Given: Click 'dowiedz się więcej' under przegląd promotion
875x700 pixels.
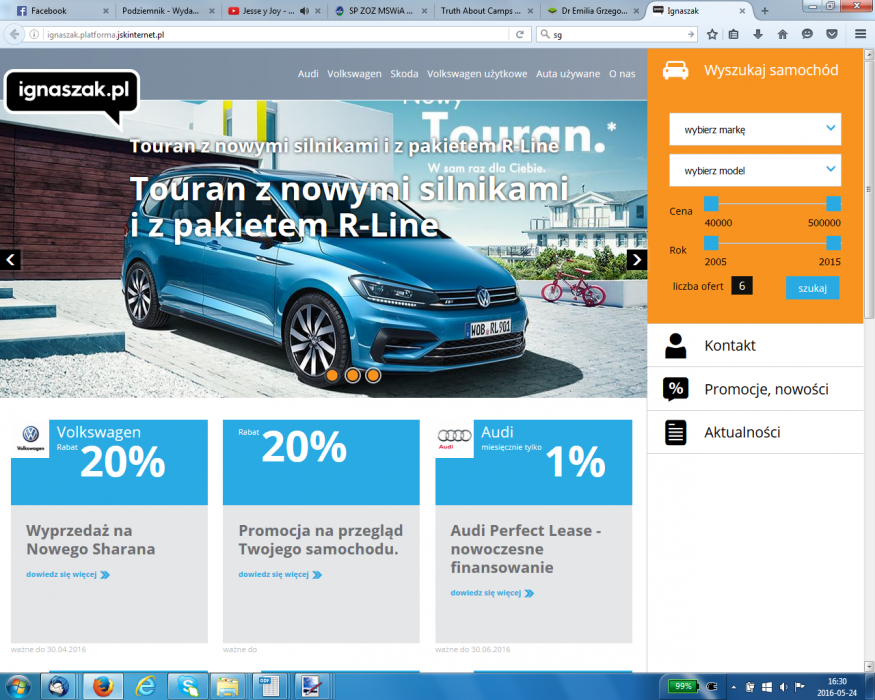Looking at the screenshot, I should (x=280, y=574).
